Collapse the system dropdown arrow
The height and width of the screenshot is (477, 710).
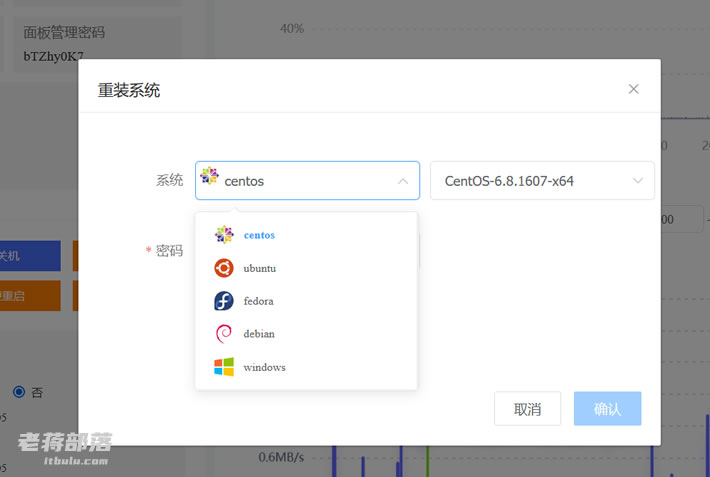403,181
